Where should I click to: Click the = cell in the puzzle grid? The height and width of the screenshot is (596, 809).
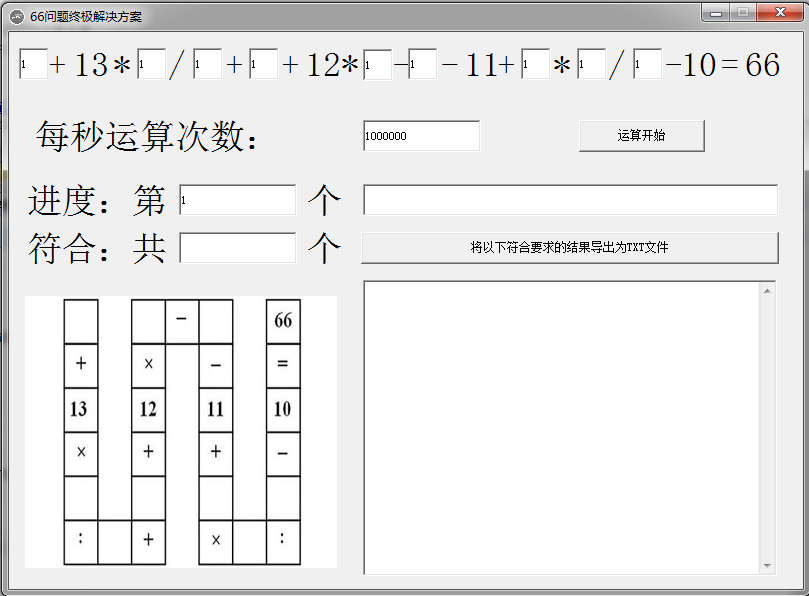pos(282,364)
